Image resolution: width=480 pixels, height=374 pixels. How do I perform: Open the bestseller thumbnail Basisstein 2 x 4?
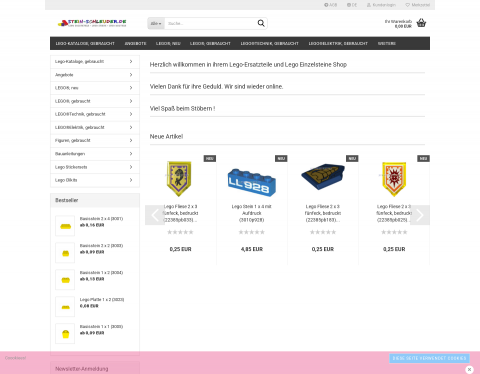[x=65, y=226]
